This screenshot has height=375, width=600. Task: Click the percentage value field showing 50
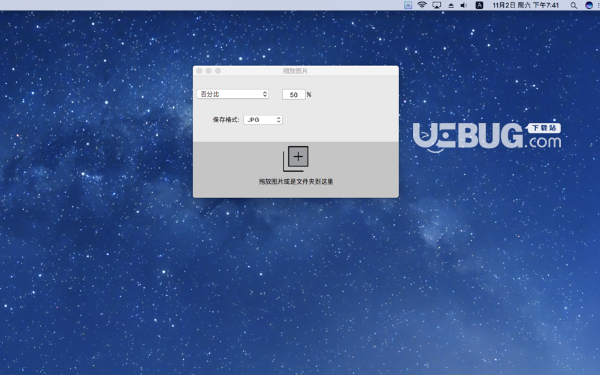[293, 95]
